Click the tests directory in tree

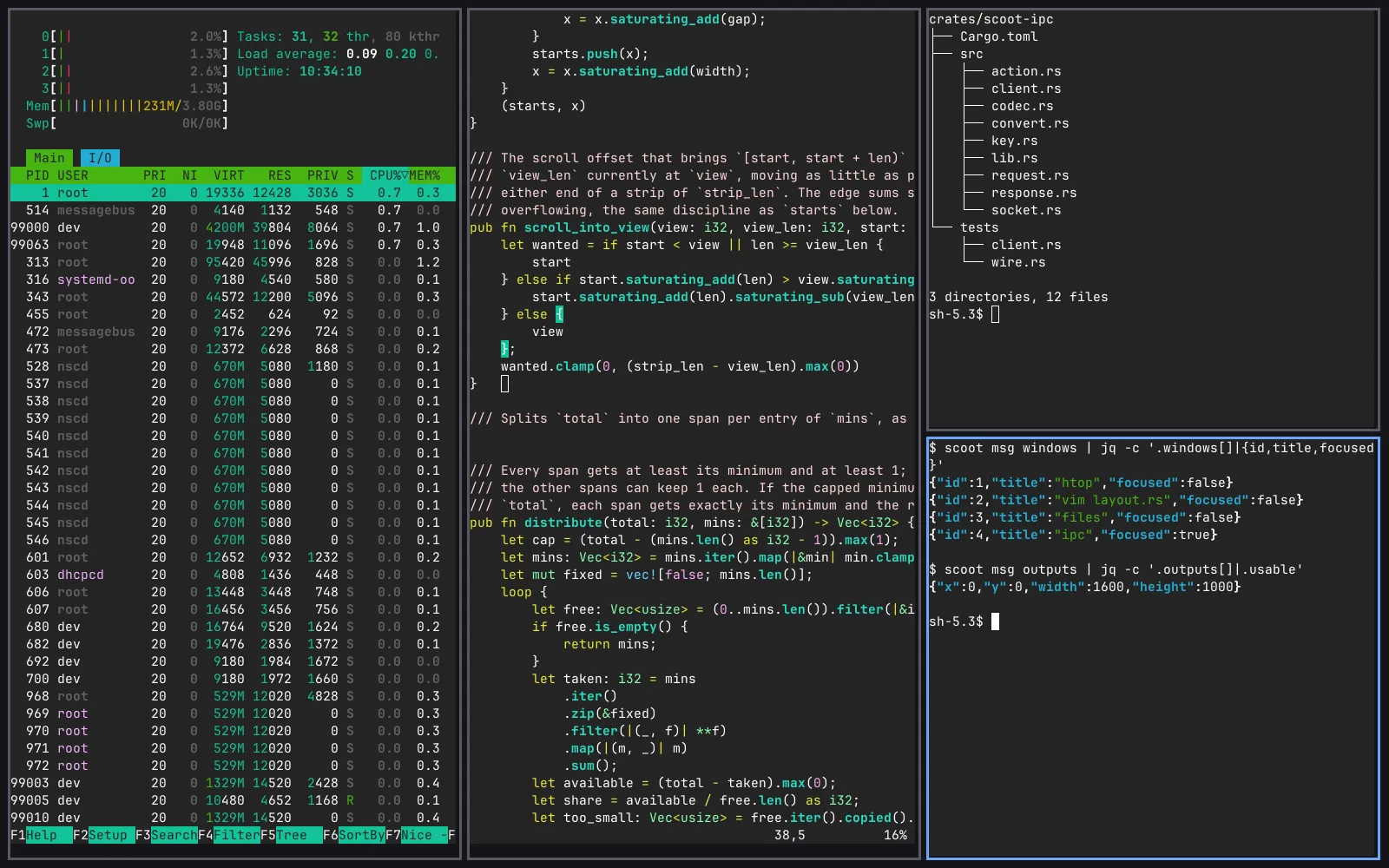click(979, 227)
